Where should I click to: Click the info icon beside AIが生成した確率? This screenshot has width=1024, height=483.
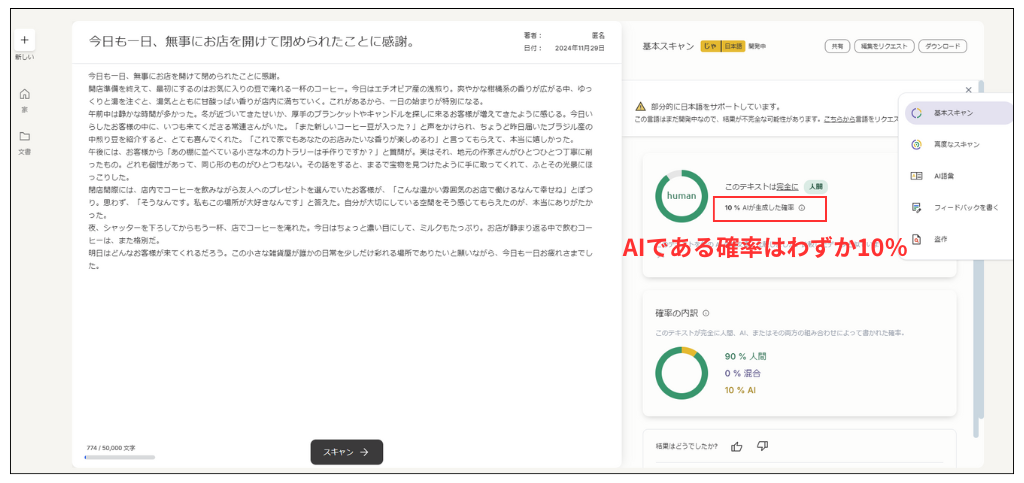tap(801, 208)
